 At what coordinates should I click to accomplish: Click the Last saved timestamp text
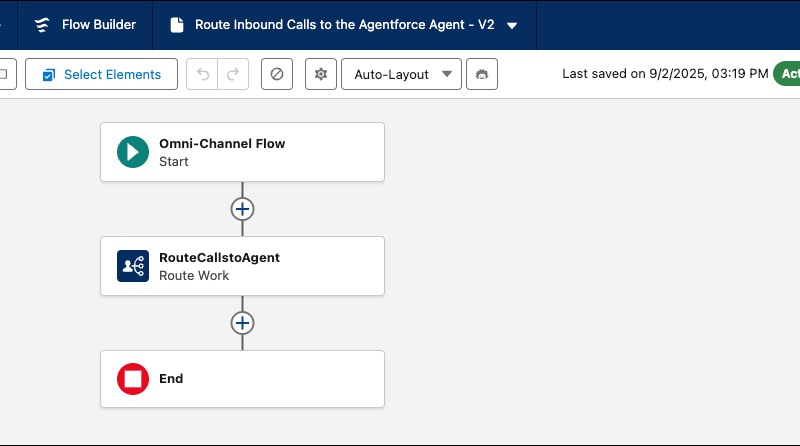click(665, 73)
